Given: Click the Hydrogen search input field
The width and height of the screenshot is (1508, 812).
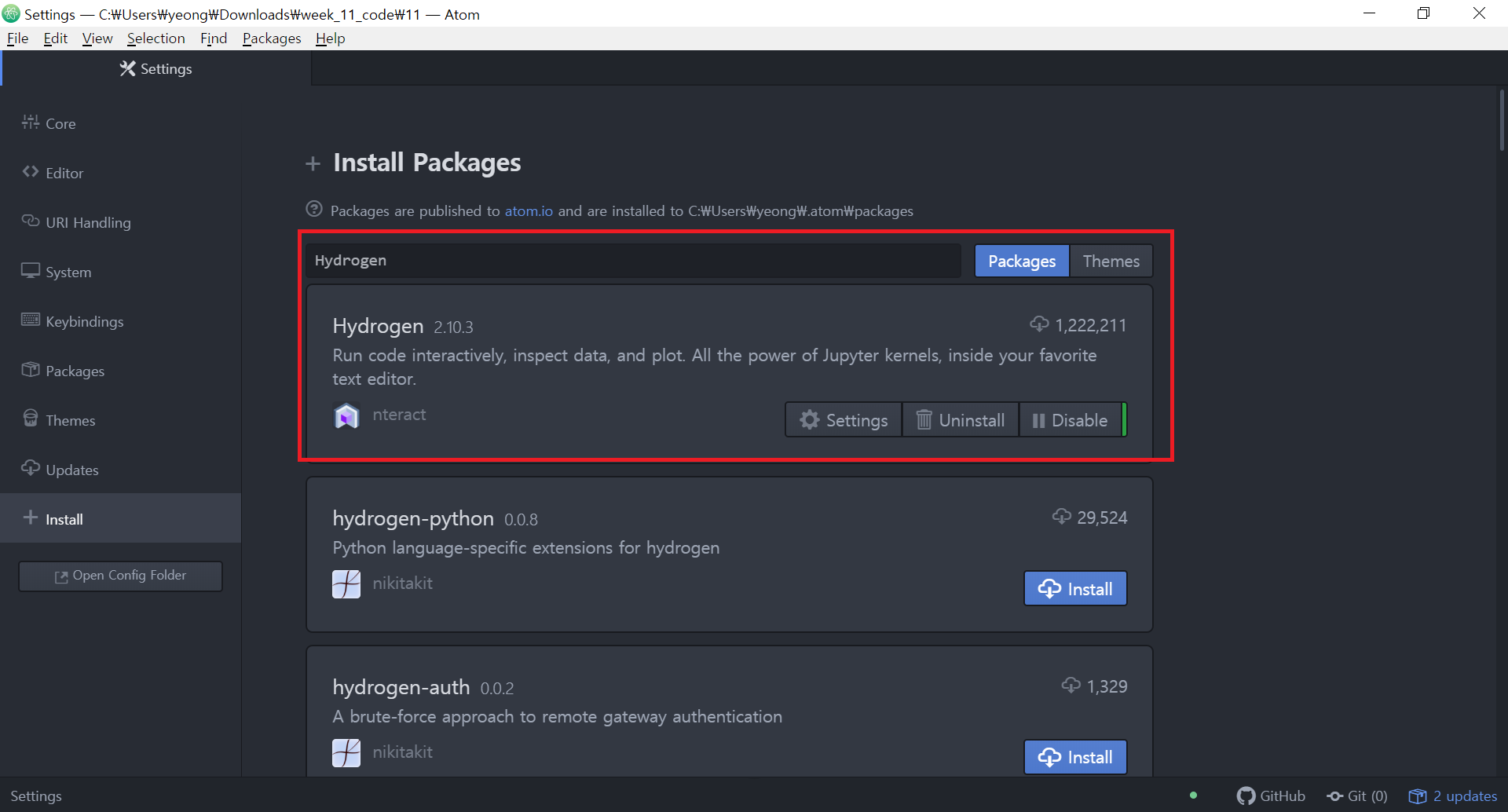Looking at the screenshot, I should click(633, 260).
